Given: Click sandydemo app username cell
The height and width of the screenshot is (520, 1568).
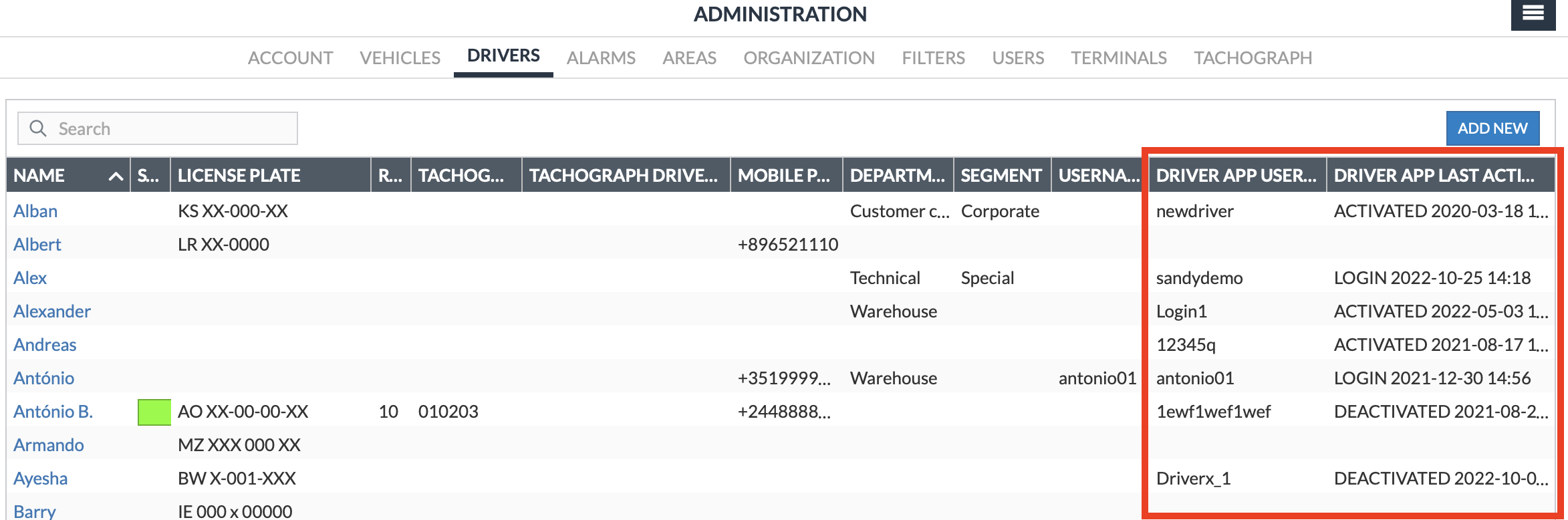Looking at the screenshot, I should 1199,278.
